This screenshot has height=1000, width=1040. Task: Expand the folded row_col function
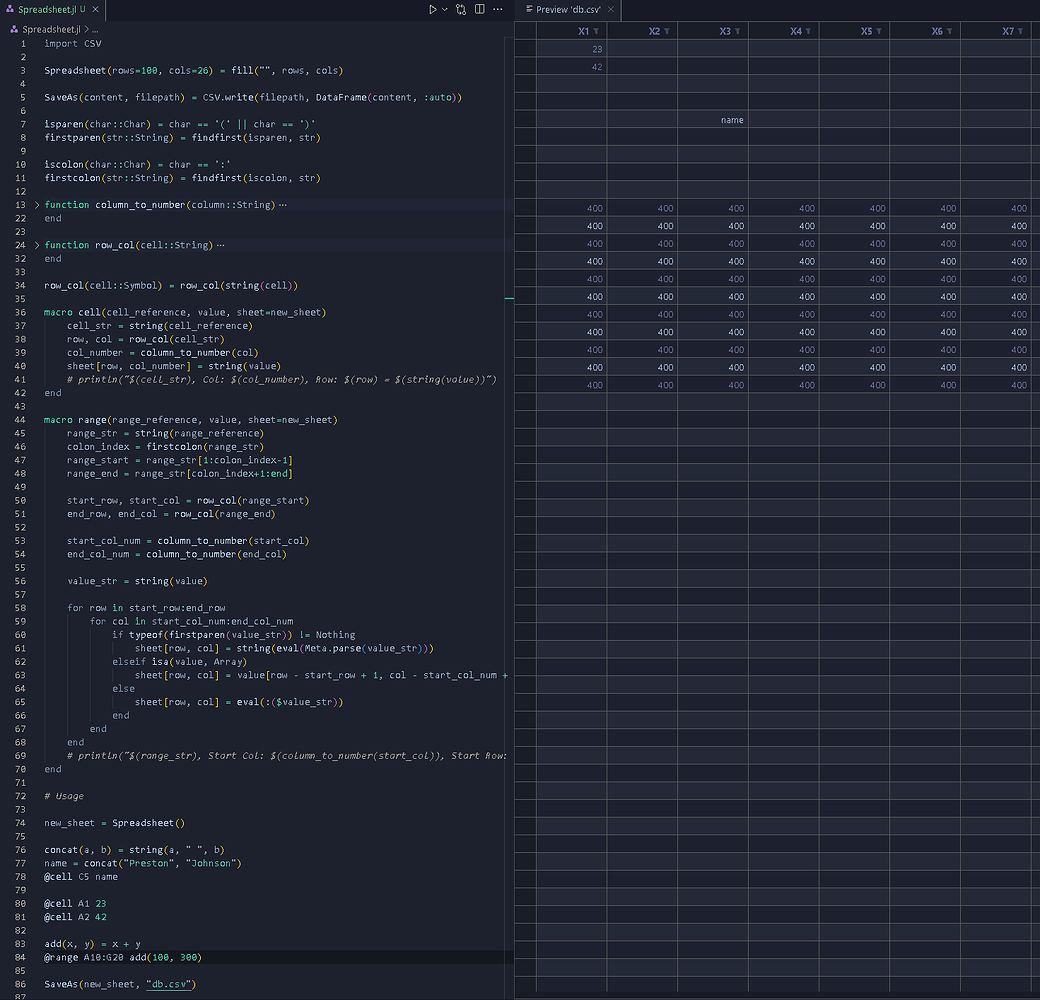[38, 245]
